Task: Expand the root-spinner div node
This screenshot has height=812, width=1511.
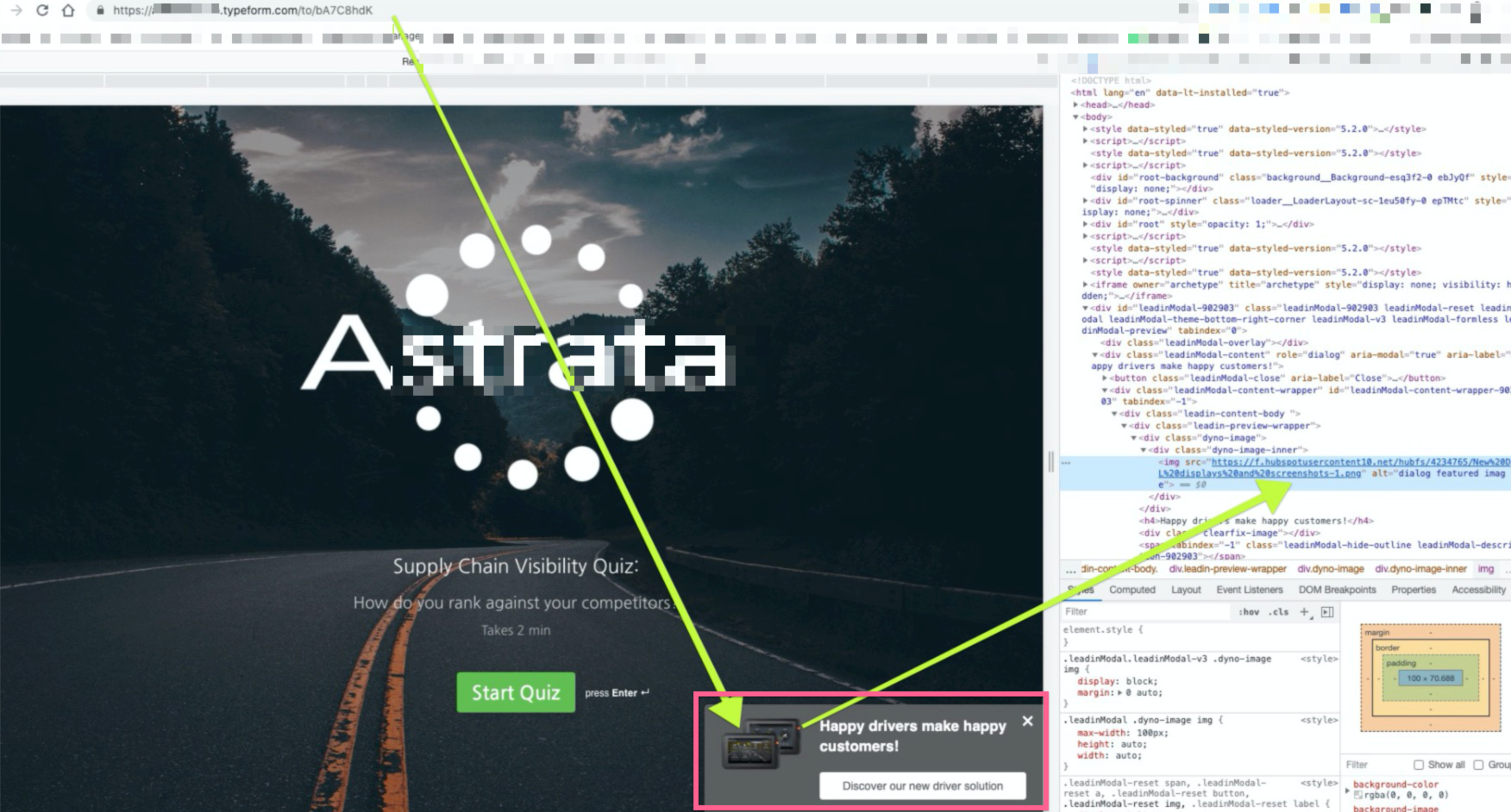Action: [x=1086, y=201]
